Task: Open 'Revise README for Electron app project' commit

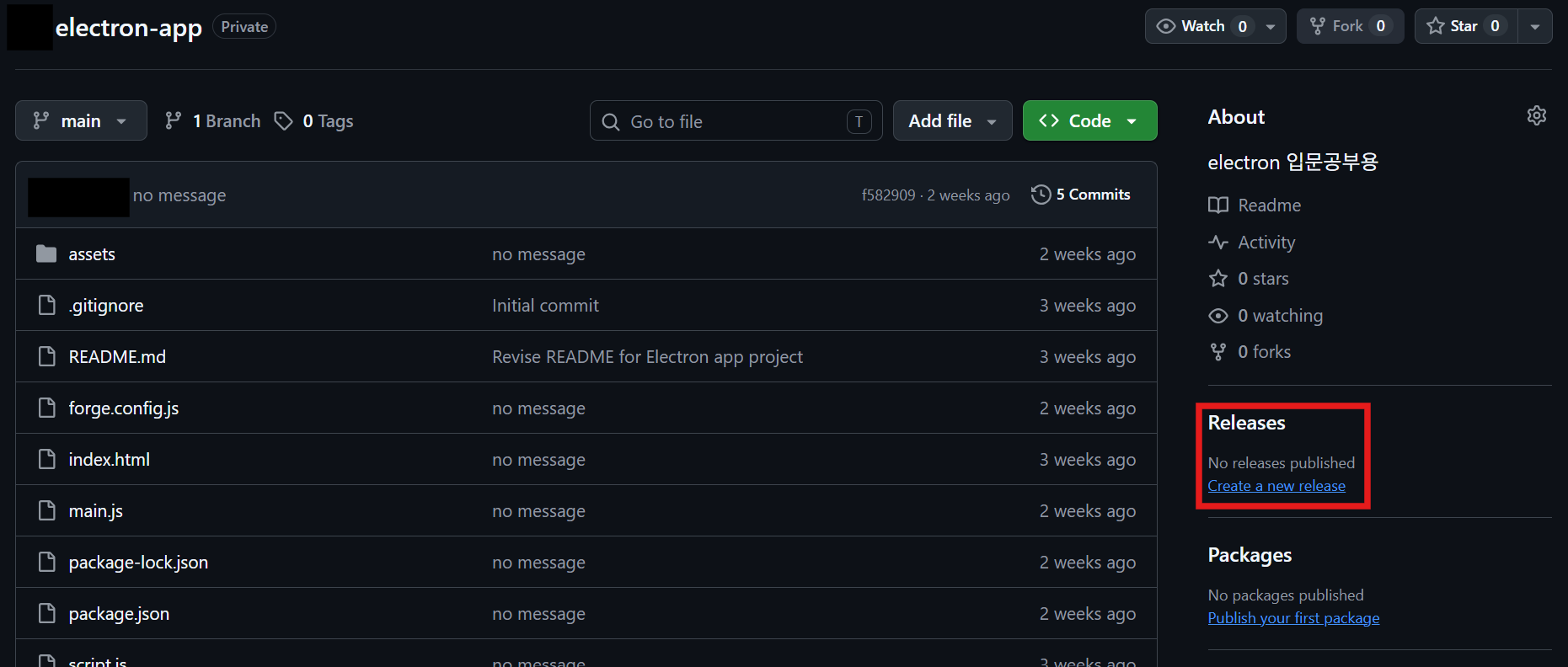Action: [647, 357]
